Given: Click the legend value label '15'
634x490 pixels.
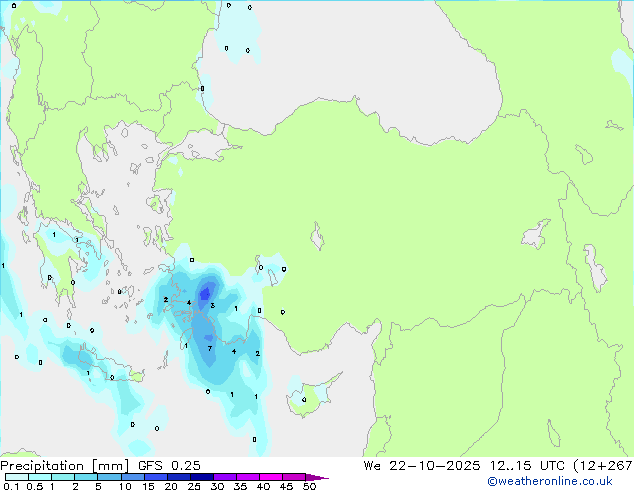Looking at the screenshot, I should coord(148,486).
